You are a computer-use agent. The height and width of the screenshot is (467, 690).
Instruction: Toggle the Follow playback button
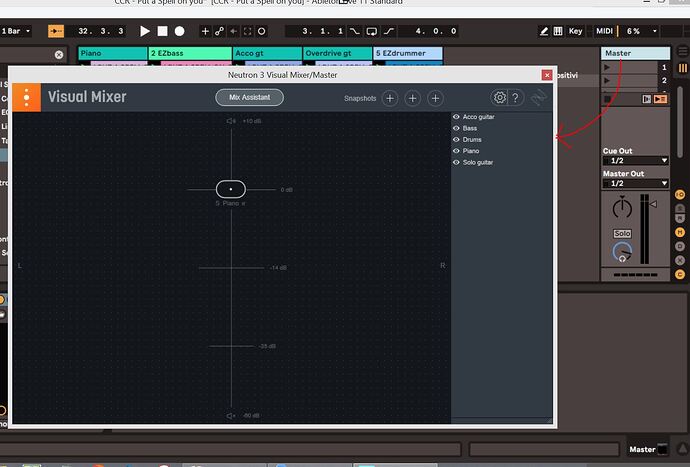click(56, 31)
